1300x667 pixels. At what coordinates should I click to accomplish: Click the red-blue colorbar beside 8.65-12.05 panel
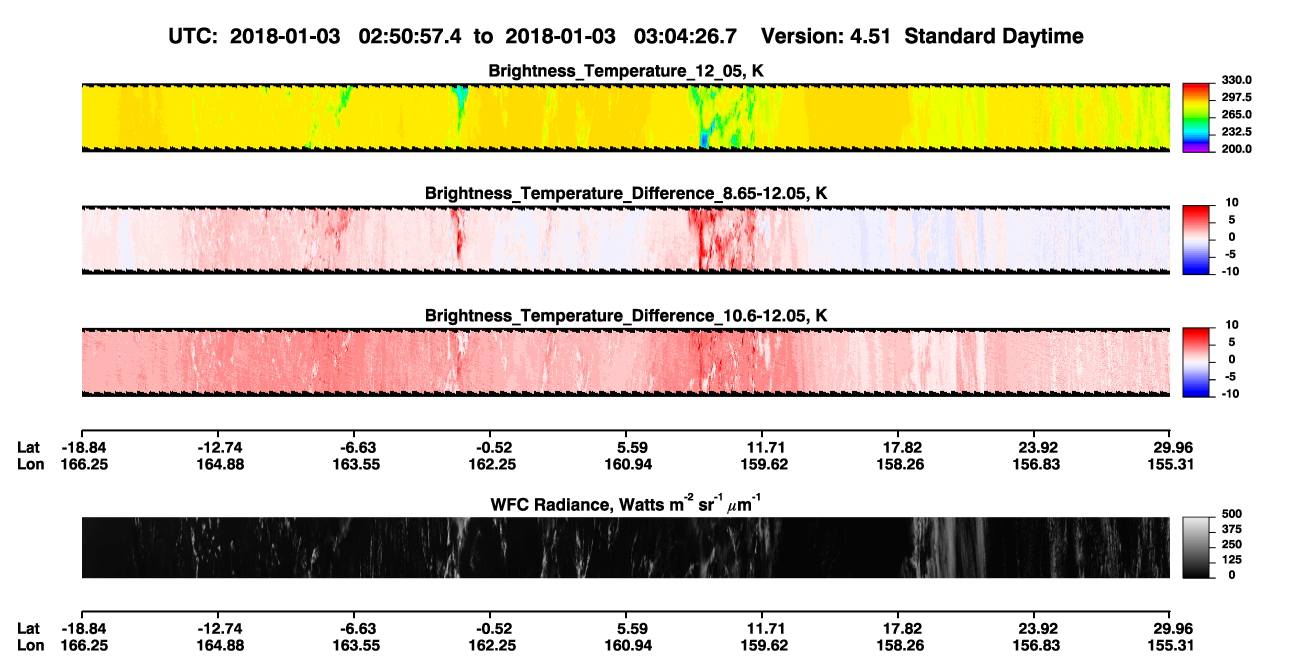point(1195,240)
